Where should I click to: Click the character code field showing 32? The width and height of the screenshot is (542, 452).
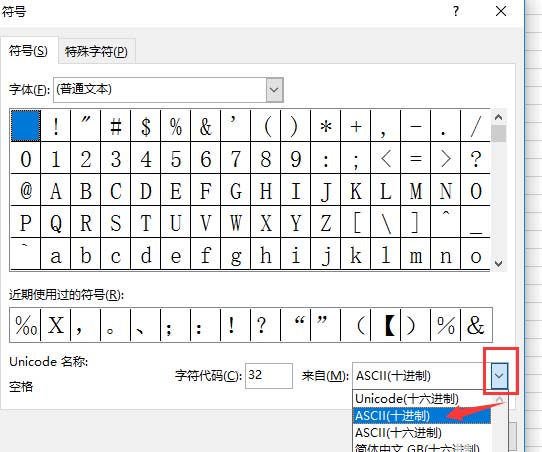pos(269,376)
